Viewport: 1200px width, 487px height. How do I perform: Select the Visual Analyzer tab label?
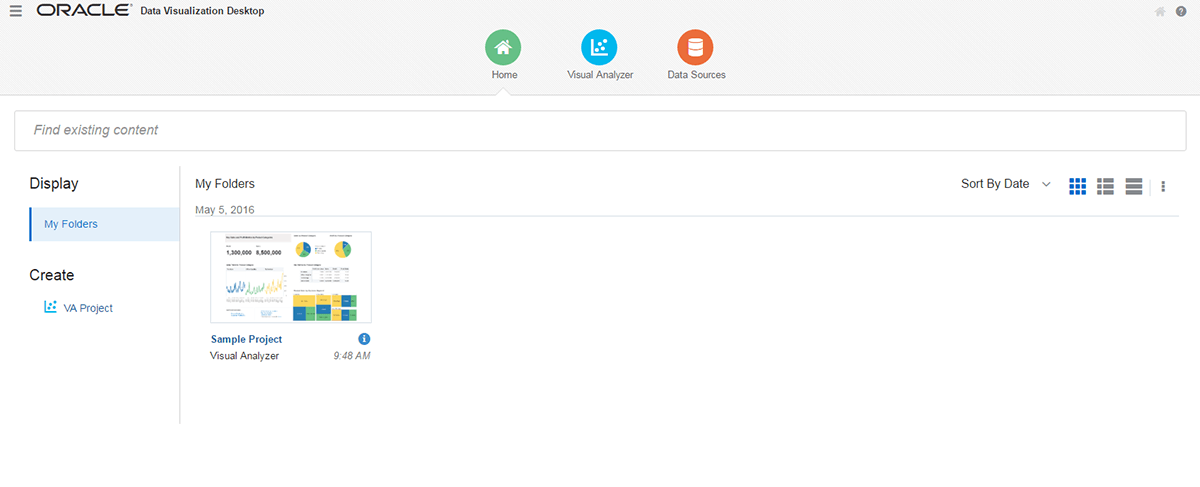(x=600, y=75)
